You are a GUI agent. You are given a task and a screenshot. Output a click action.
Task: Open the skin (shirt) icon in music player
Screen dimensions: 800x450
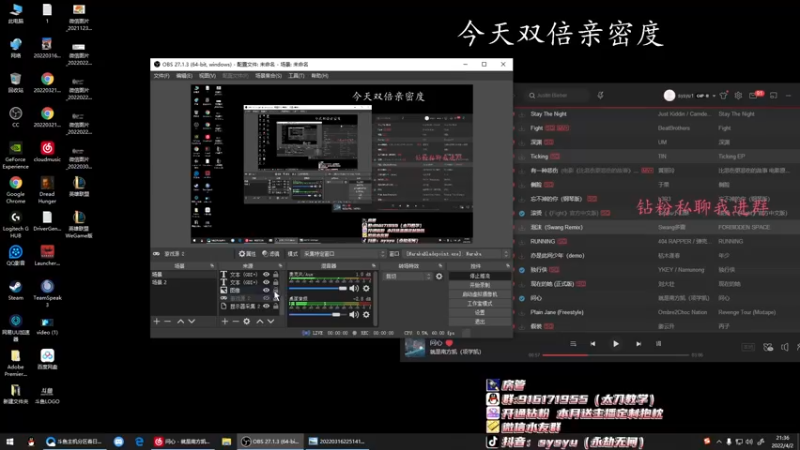click(x=723, y=95)
